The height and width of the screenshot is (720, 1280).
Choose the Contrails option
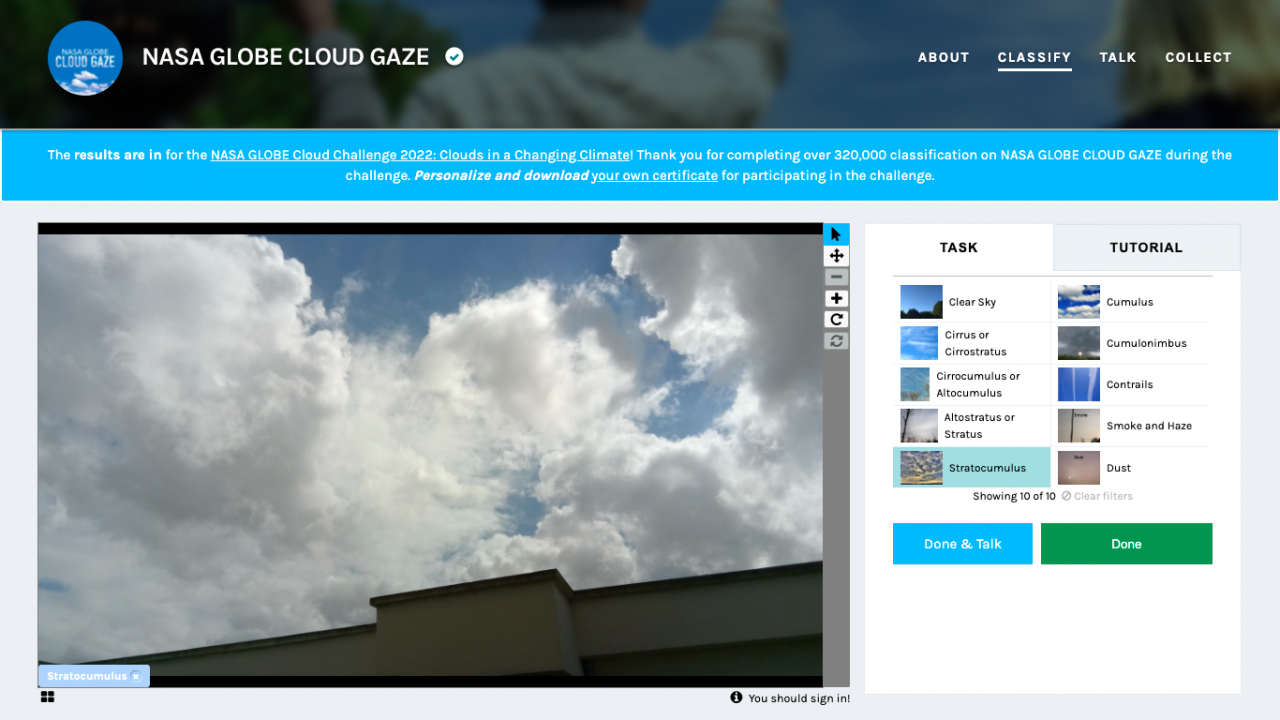click(1130, 385)
